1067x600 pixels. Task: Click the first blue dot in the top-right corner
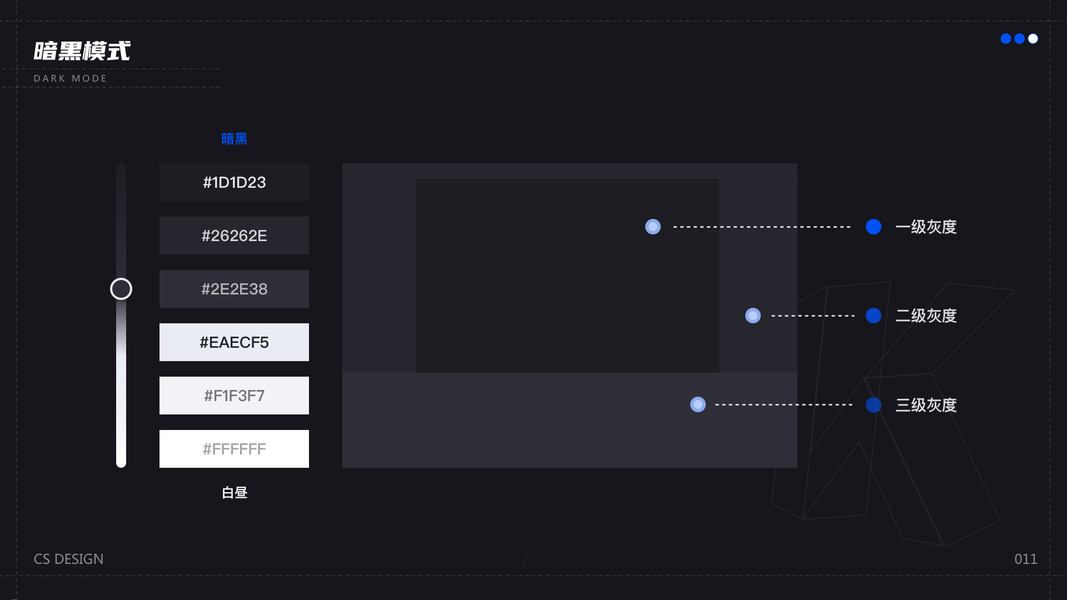coord(1006,39)
